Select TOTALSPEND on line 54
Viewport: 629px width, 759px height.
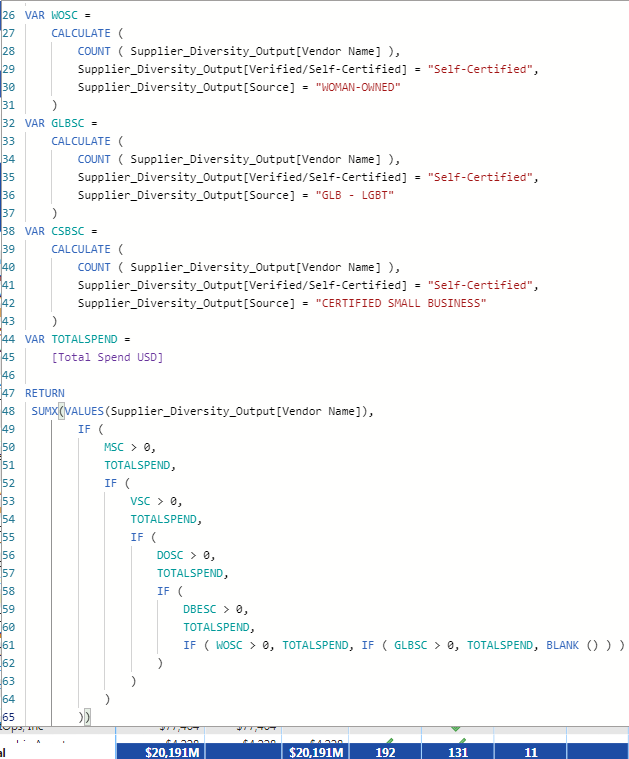coord(163,519)
